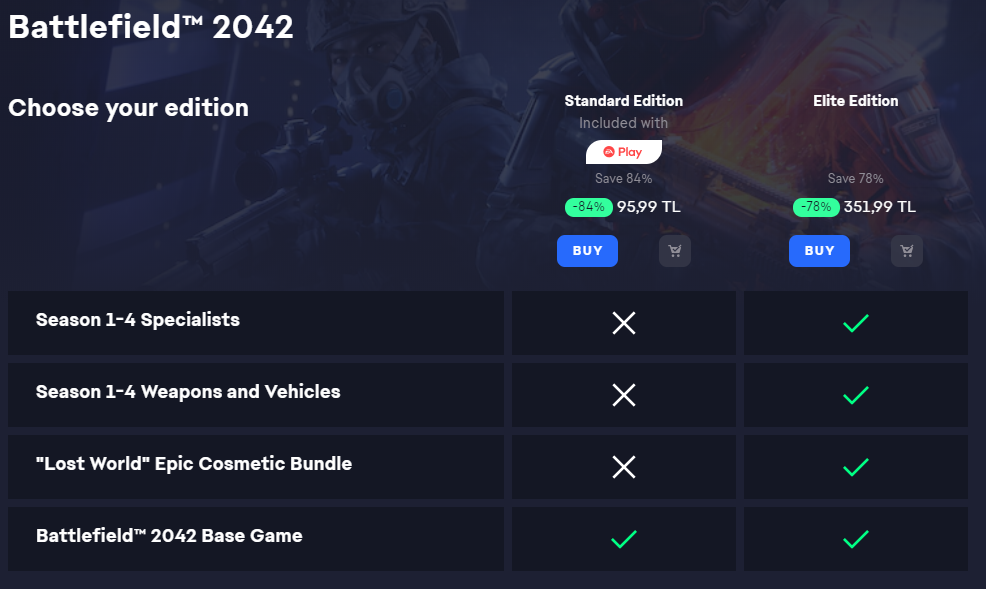Viewport: 986px width, 589px height.
Task: Select the -78% discount badge
Action: pos(816,207)
